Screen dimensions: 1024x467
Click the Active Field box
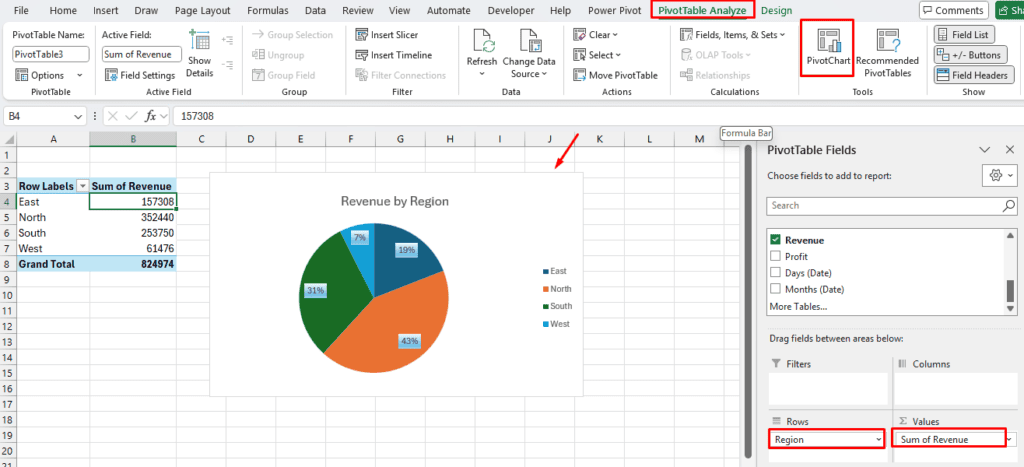[x=142, y=54]
